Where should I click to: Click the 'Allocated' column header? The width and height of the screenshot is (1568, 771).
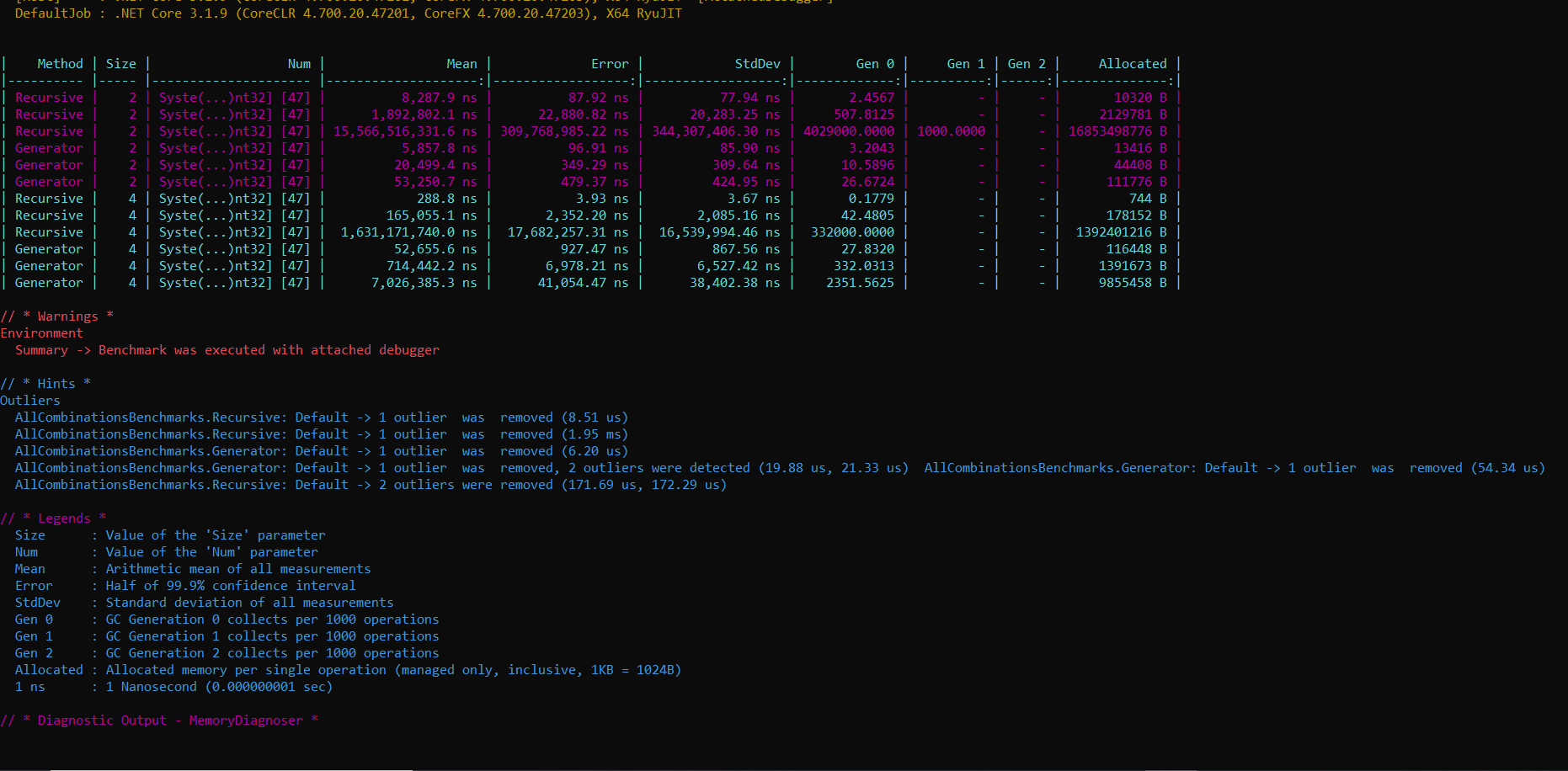[1133, 64]
